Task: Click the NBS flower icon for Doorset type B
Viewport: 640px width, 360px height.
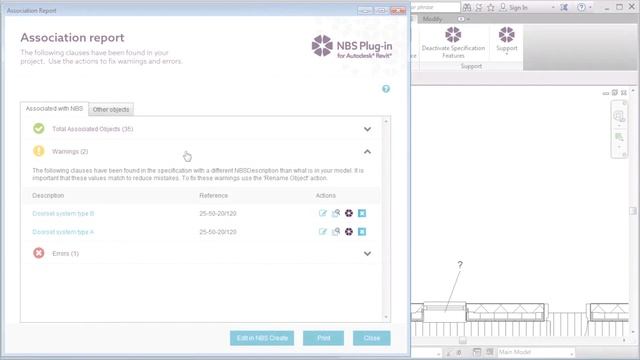Action: (349, 213)
